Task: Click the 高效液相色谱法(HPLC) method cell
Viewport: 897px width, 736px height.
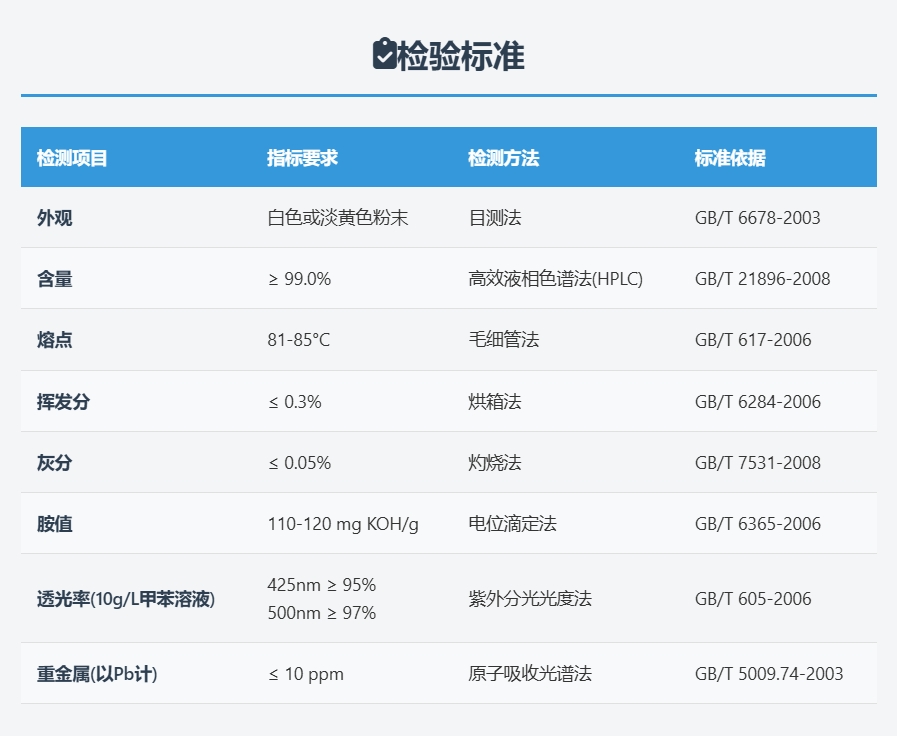Action: click(x=555, y=279)
